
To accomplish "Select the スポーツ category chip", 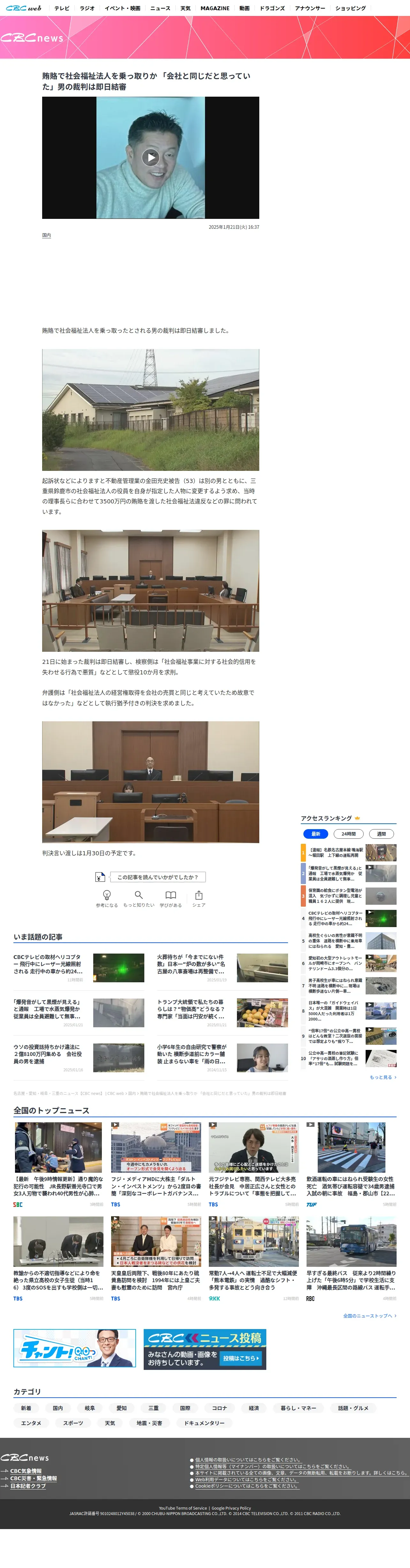I will (73, 1423).
